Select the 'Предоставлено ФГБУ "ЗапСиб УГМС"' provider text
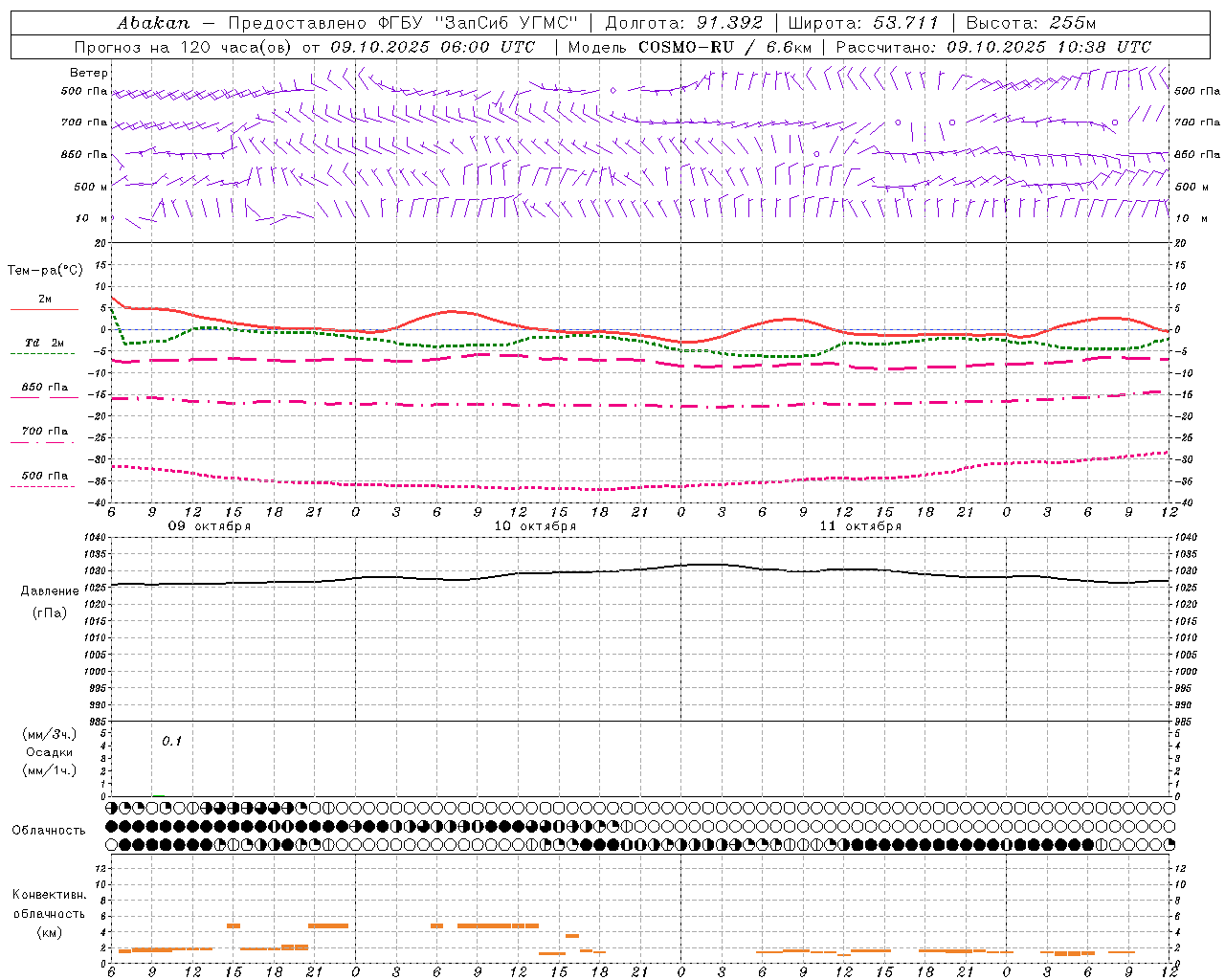This screenshot has height=980, width=1225. [x=403, y=23]
